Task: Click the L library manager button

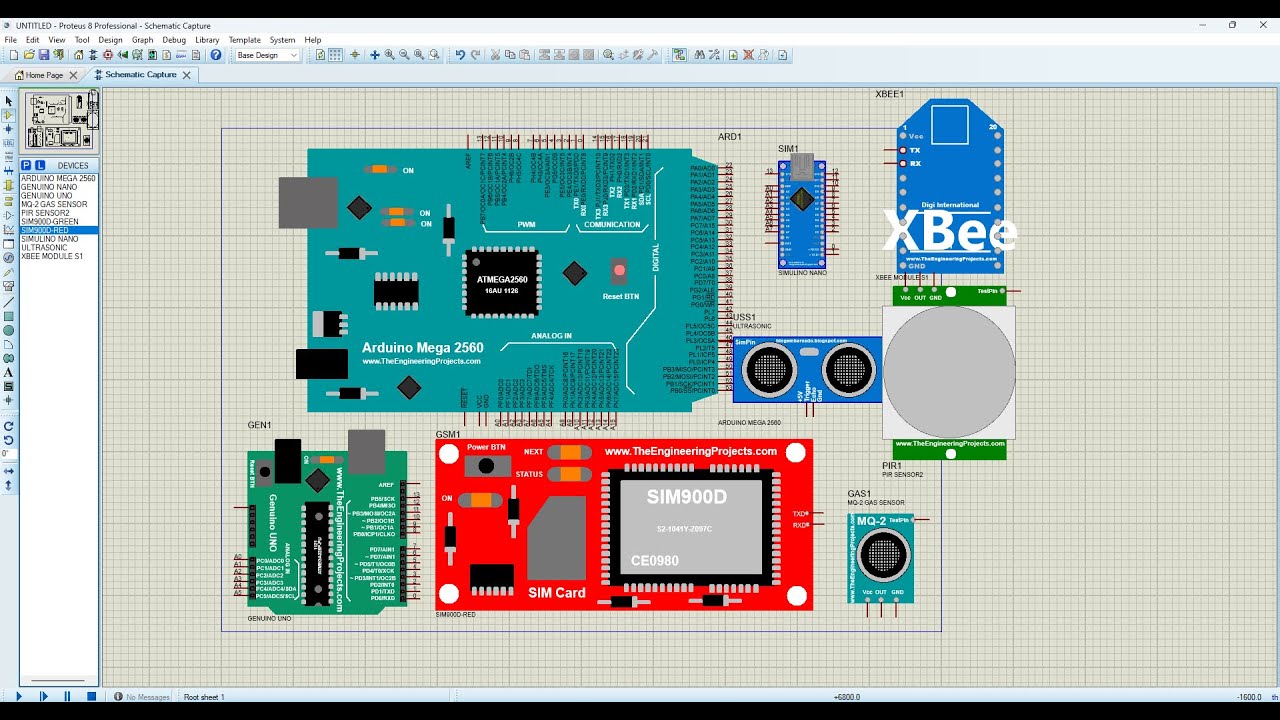Action: click(39, 165)
